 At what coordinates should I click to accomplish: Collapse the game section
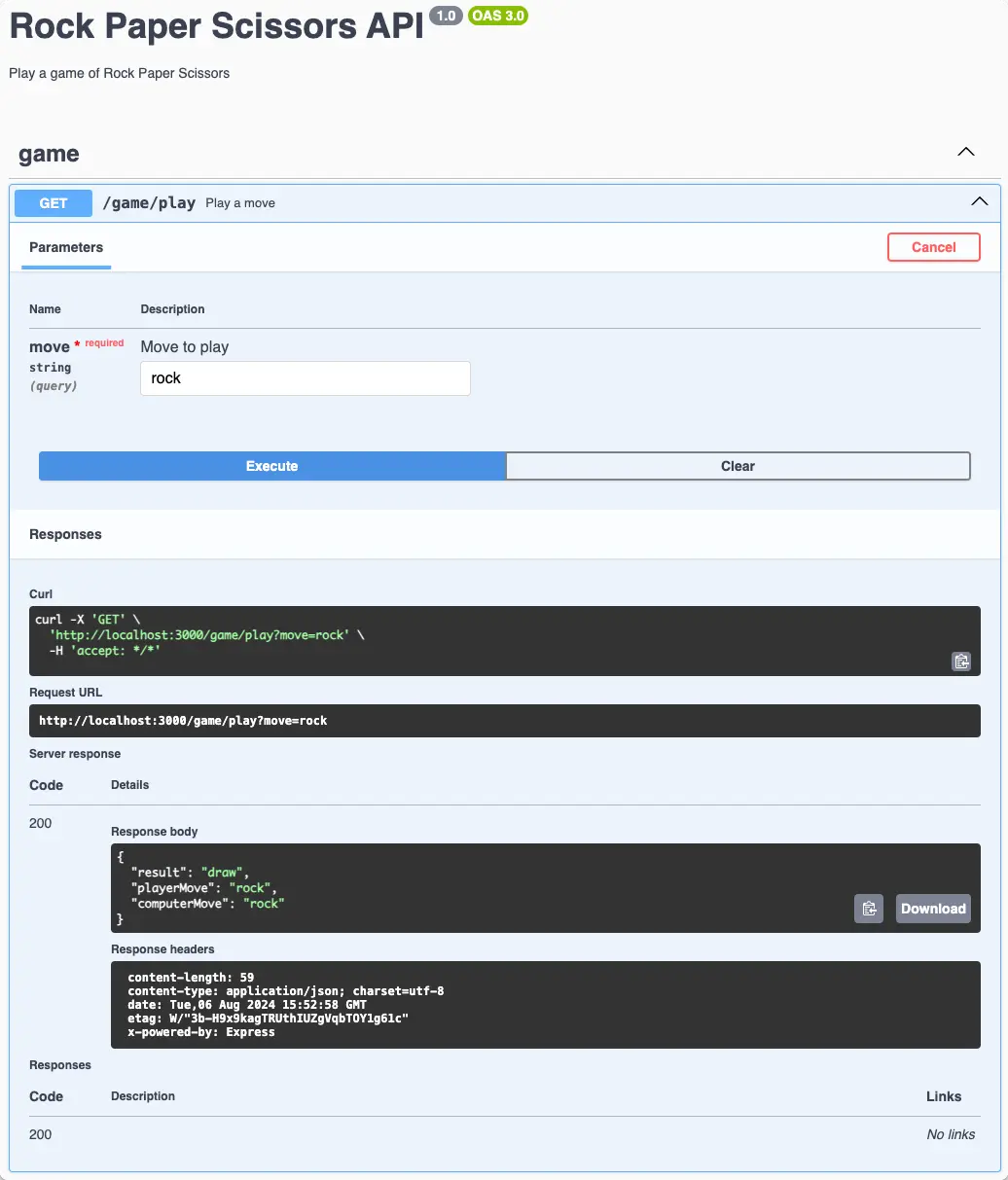point(965,152)
